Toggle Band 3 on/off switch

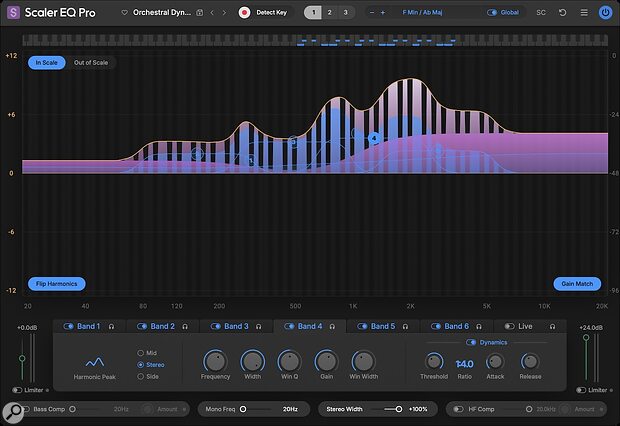point(215,326)
